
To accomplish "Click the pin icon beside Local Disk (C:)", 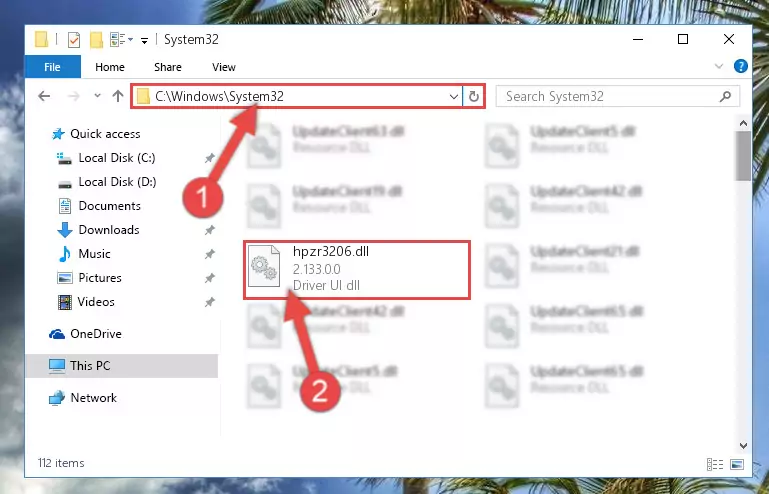I will 209,158.
